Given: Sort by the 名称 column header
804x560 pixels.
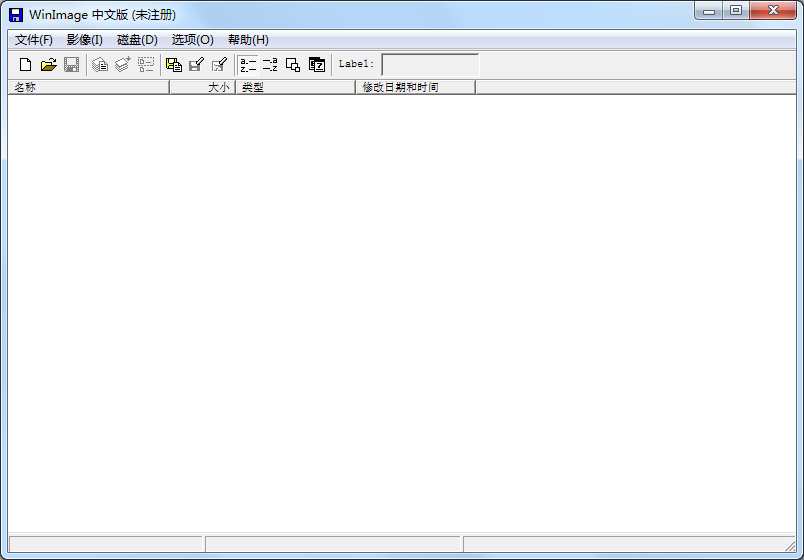Looking at the screenshot, I should pyautogui.click(x=89, y=87).
